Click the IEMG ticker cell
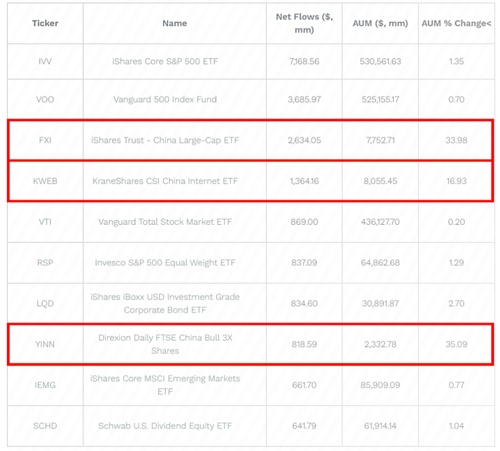The width and height of the screenshot is (500, 451). 45,385
